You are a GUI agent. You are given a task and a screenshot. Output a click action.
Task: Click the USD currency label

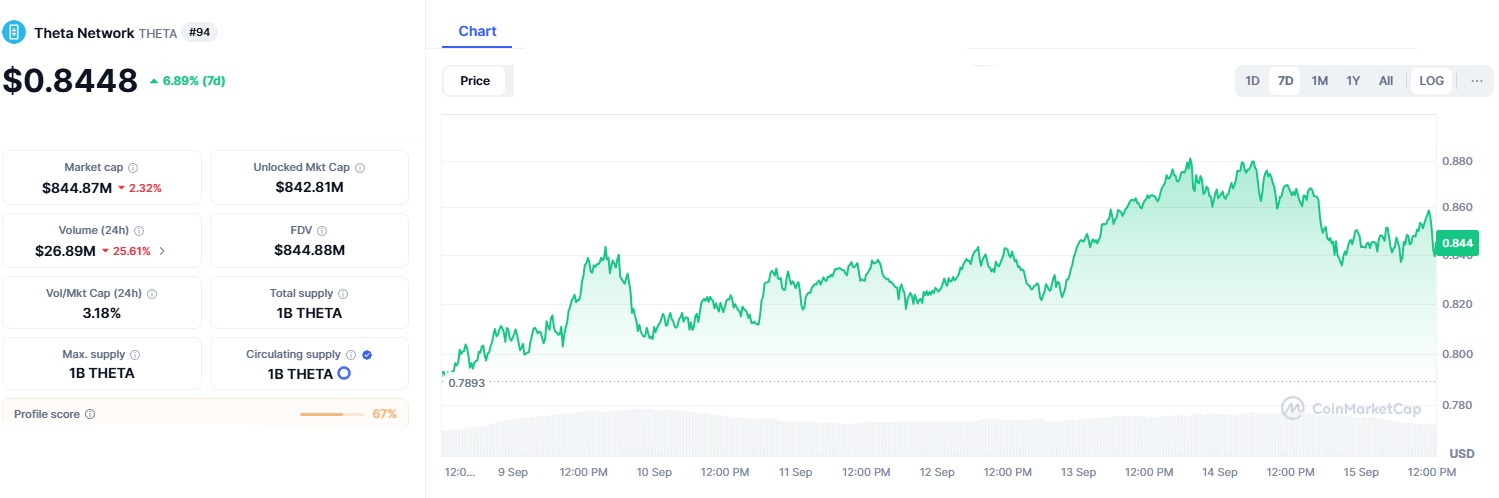[x=1462, y=453]
